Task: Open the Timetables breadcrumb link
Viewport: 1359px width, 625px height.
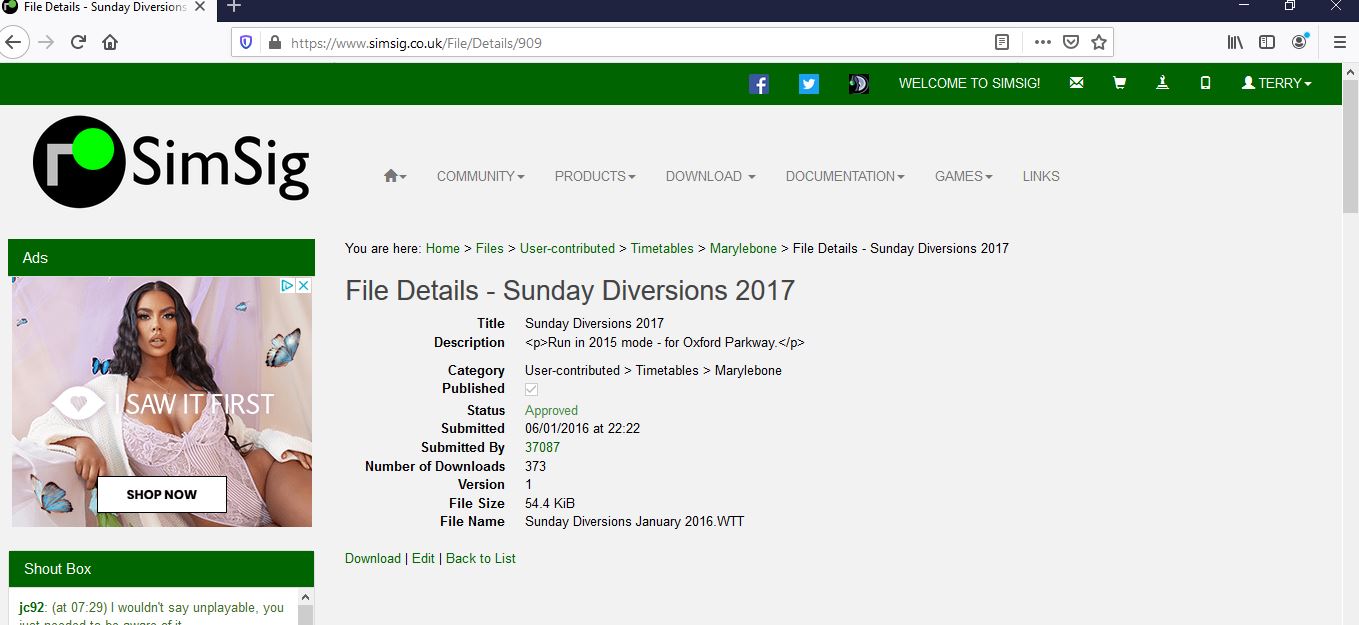Action: 662,248
